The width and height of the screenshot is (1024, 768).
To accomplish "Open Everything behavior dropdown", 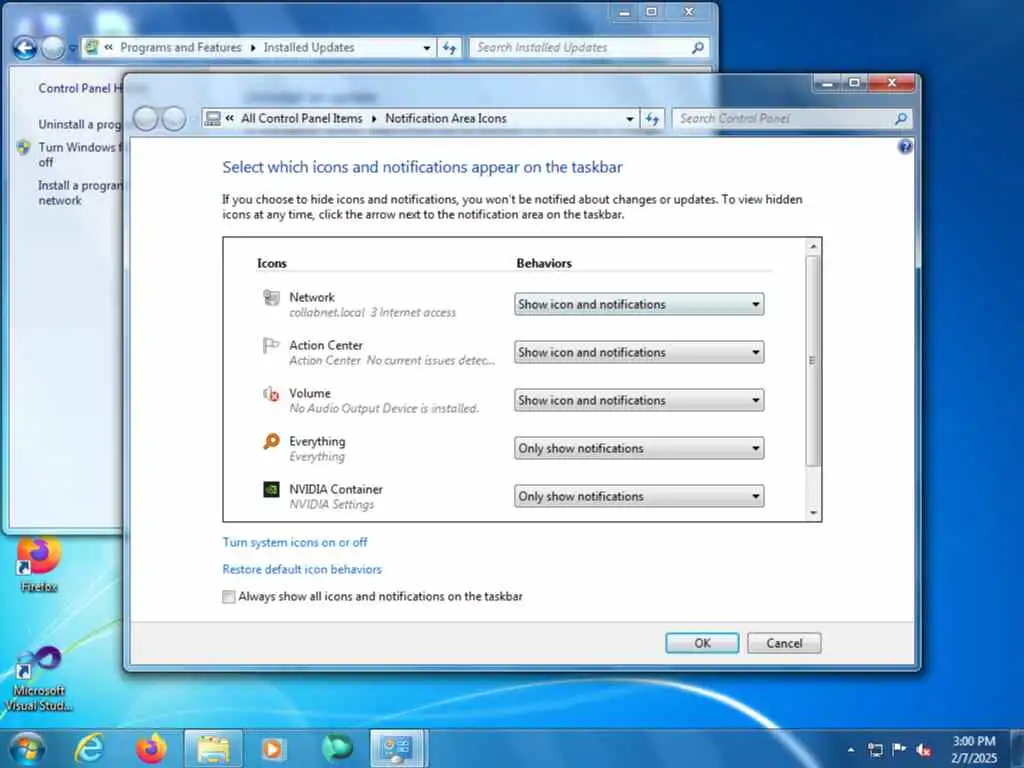I will pos(639,448).
